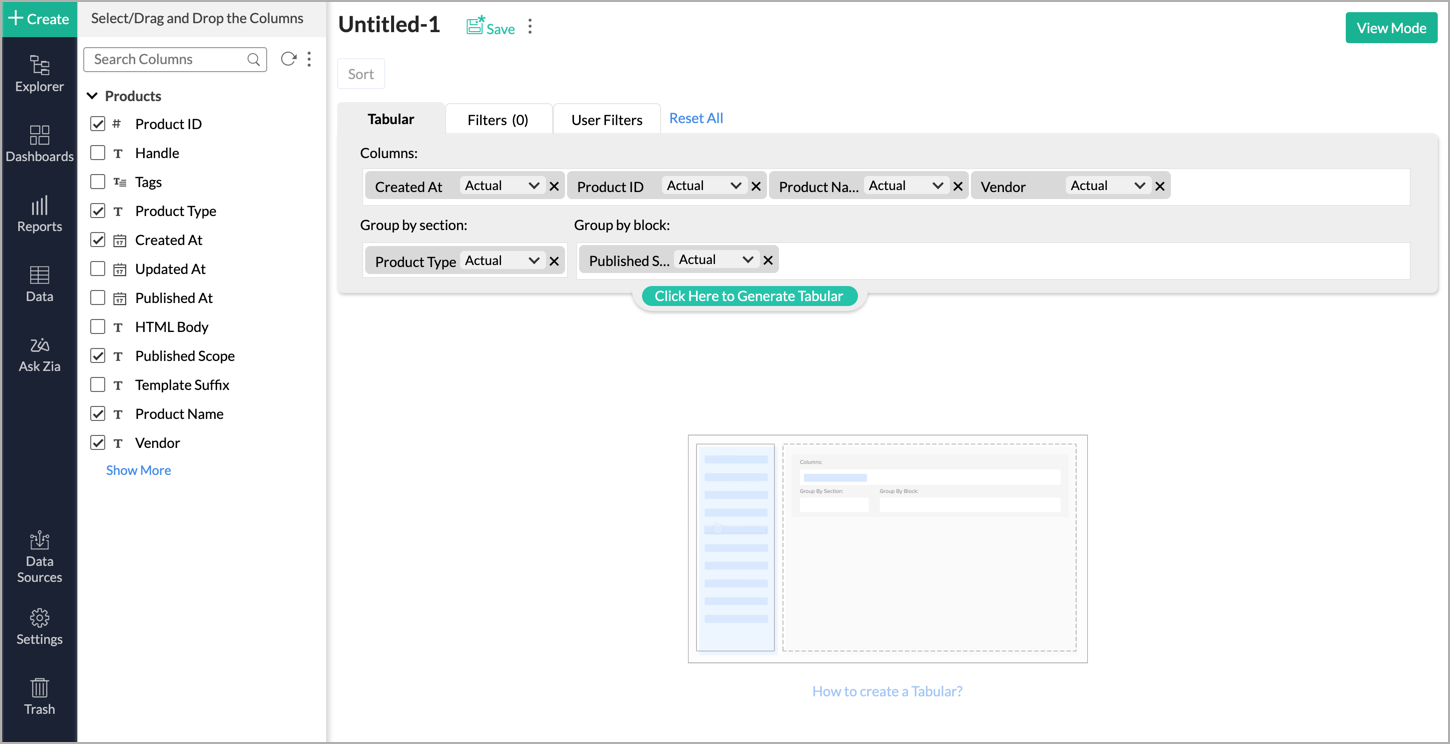The width and height of the screenshot is (1450, 744).
Task: Collapse the Products table tree
Action: coord(93,96)
